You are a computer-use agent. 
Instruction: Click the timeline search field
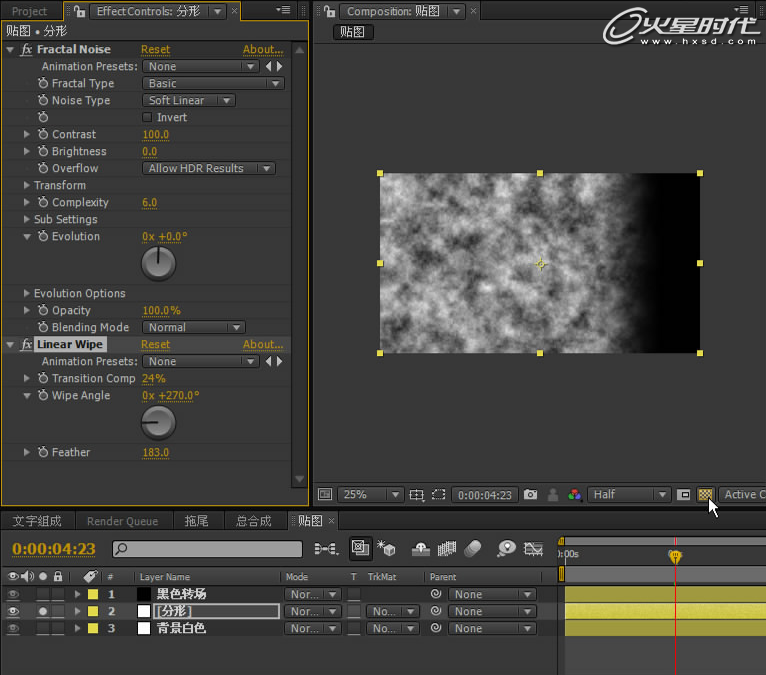coord(207,549)
